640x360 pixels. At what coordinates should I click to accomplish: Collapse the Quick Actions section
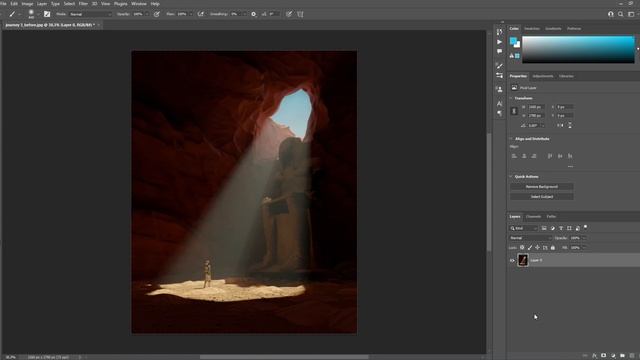point(511,177)
